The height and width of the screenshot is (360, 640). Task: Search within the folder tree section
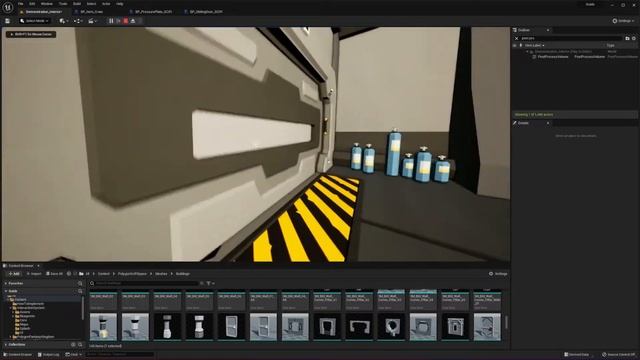[80, 291]
